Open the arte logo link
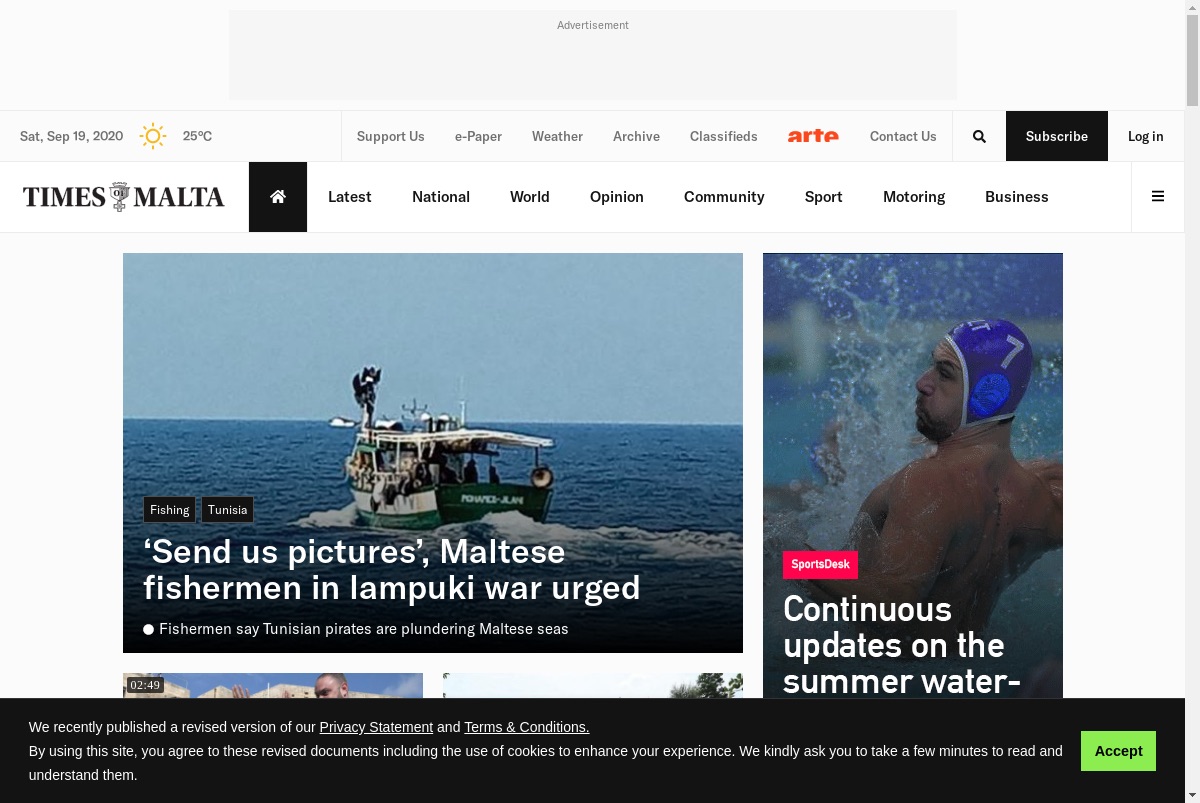Image resolution: width=1200 pixels, height=803 pixels. click(x=813, y=136)
